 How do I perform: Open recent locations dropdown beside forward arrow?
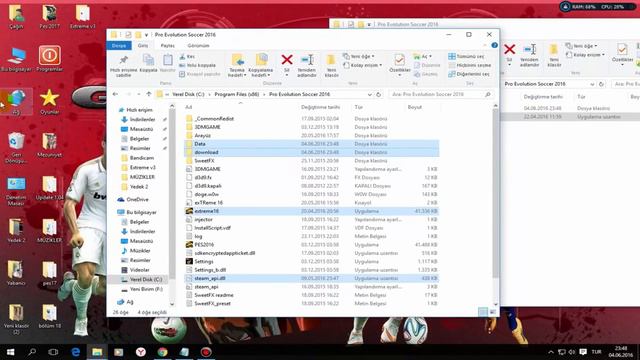coord(139,94)
